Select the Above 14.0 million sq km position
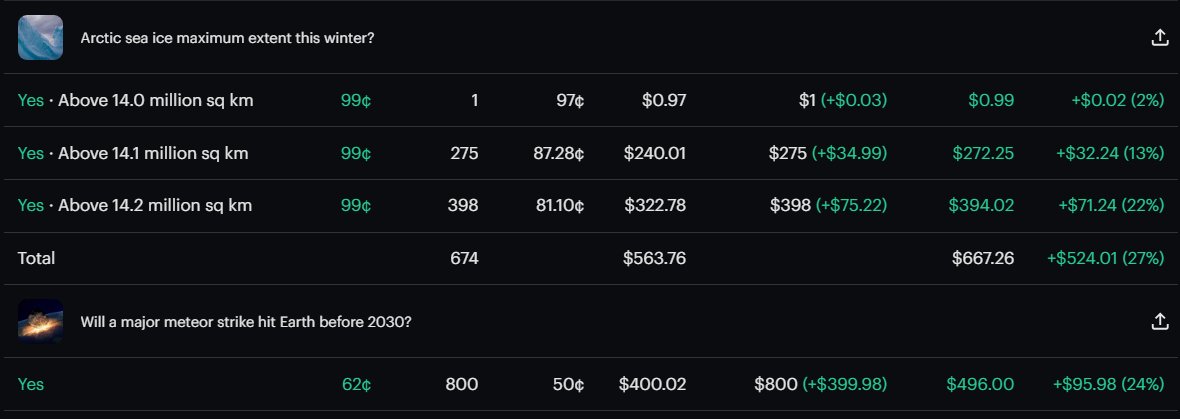1180x419 pixels. click(x=590, y=100)
